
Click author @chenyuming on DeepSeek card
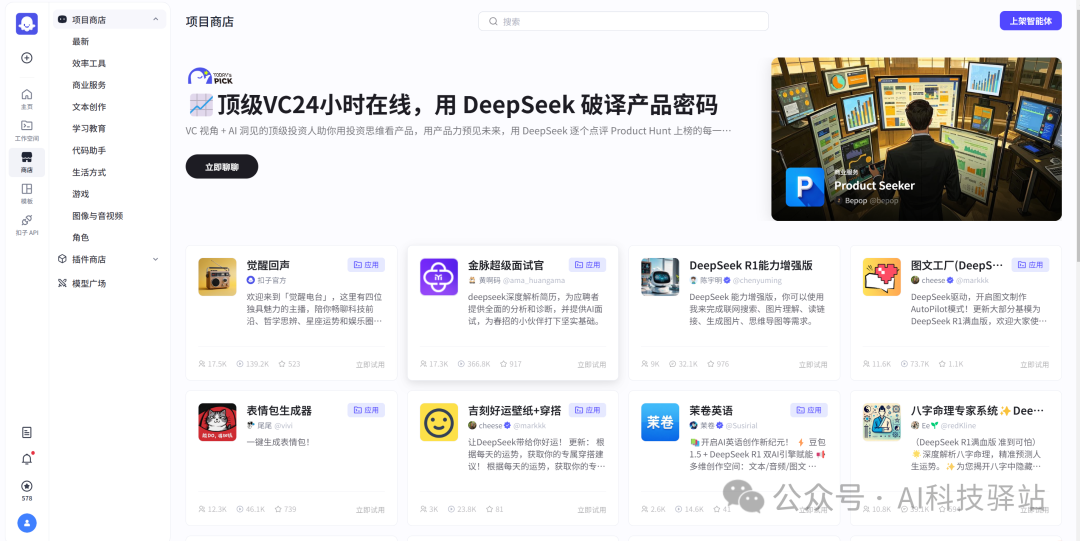click(x=756, y=280)
